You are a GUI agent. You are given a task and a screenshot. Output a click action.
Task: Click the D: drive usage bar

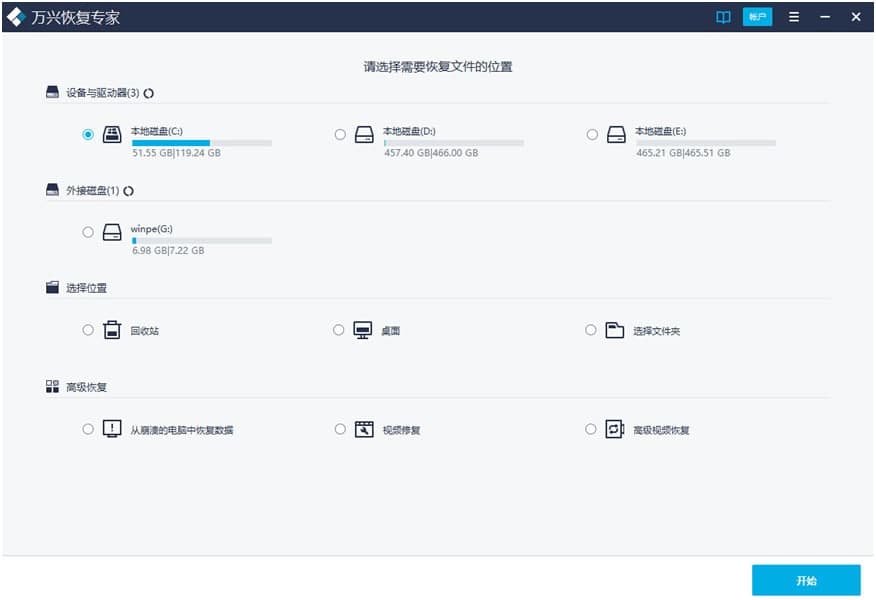[454, 143]
